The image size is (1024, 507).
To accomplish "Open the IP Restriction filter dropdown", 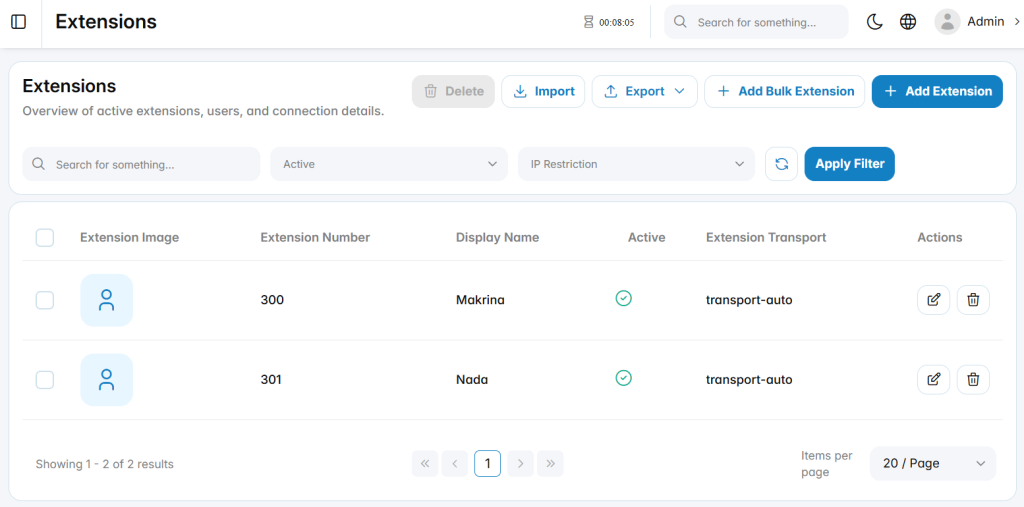I will 637,164.
